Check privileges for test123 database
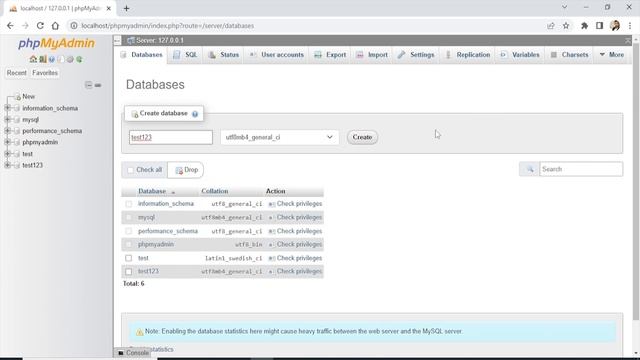The image size is (640, 360). [x=296, y=271]
